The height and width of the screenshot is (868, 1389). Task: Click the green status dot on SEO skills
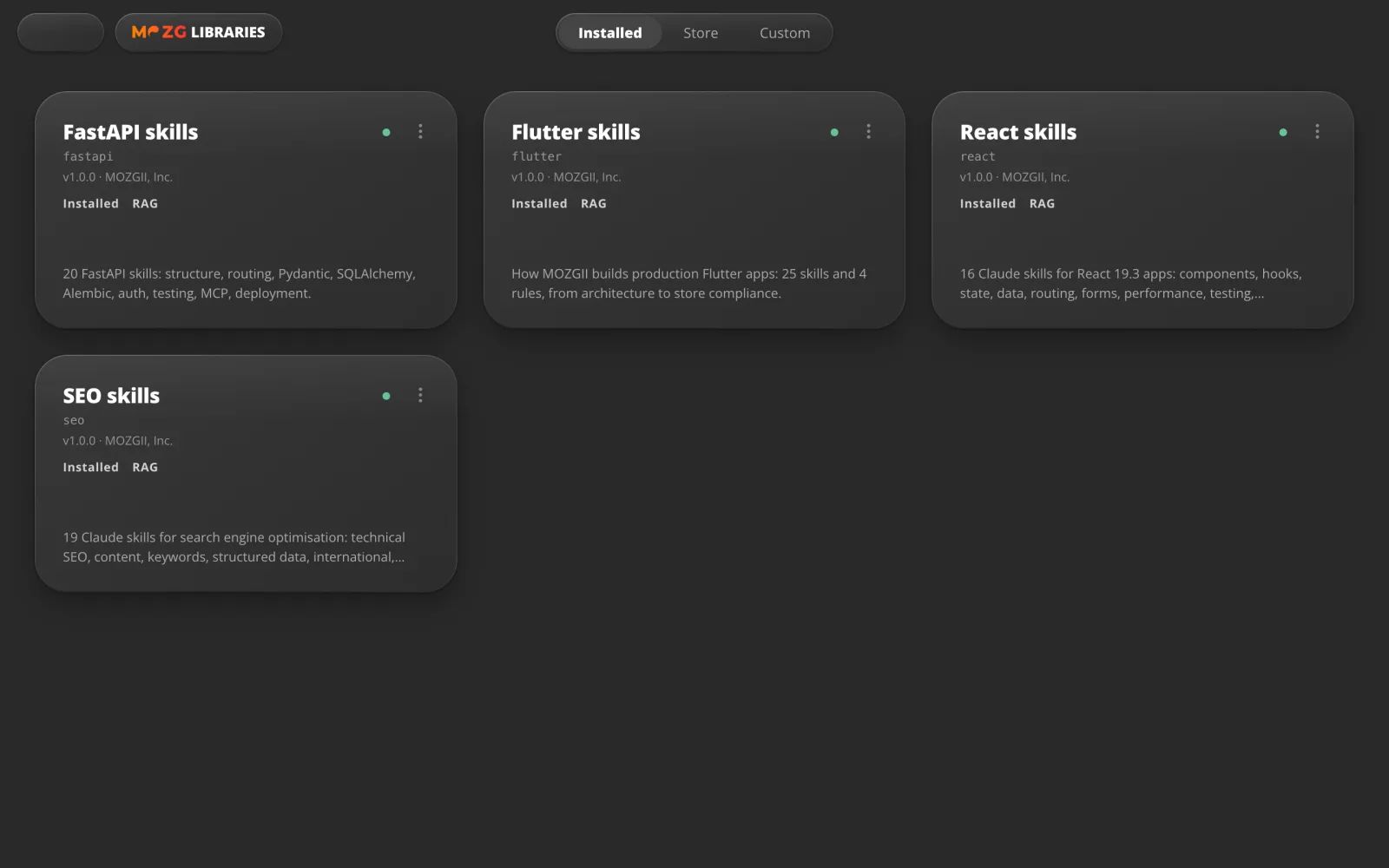(x=386, y=397)
